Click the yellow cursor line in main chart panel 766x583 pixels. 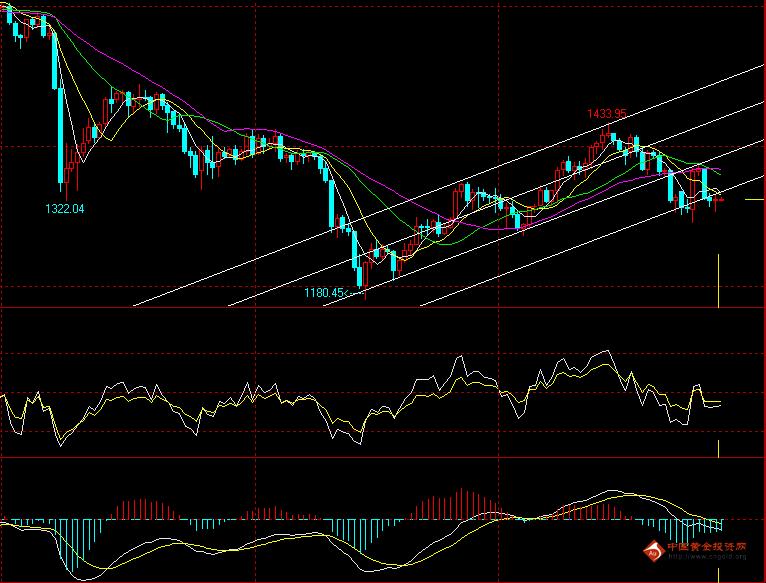718,281
